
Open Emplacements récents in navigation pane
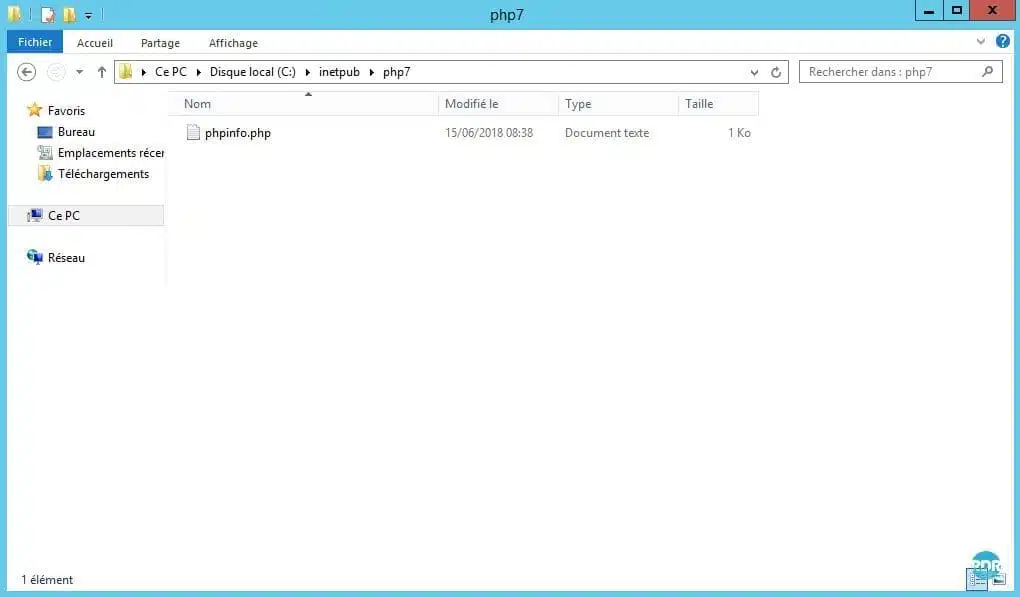pos(111,153)
